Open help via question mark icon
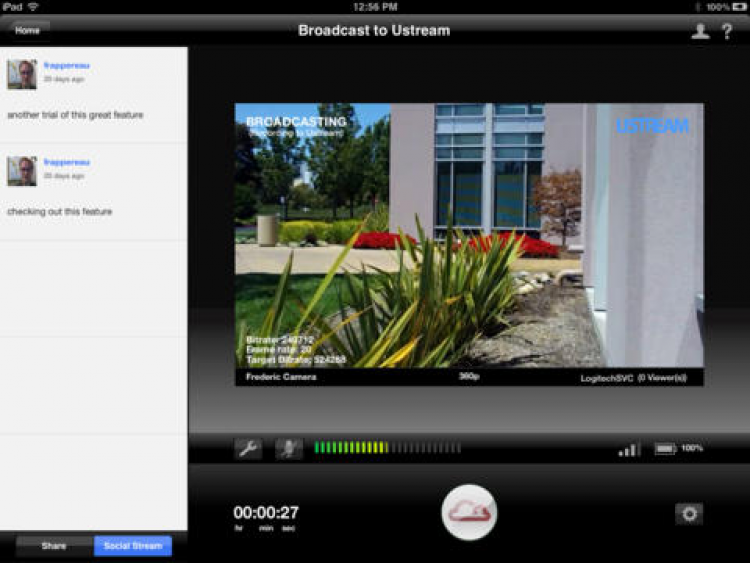This screenshot has height=563, width=750. (x=727, y=31)
